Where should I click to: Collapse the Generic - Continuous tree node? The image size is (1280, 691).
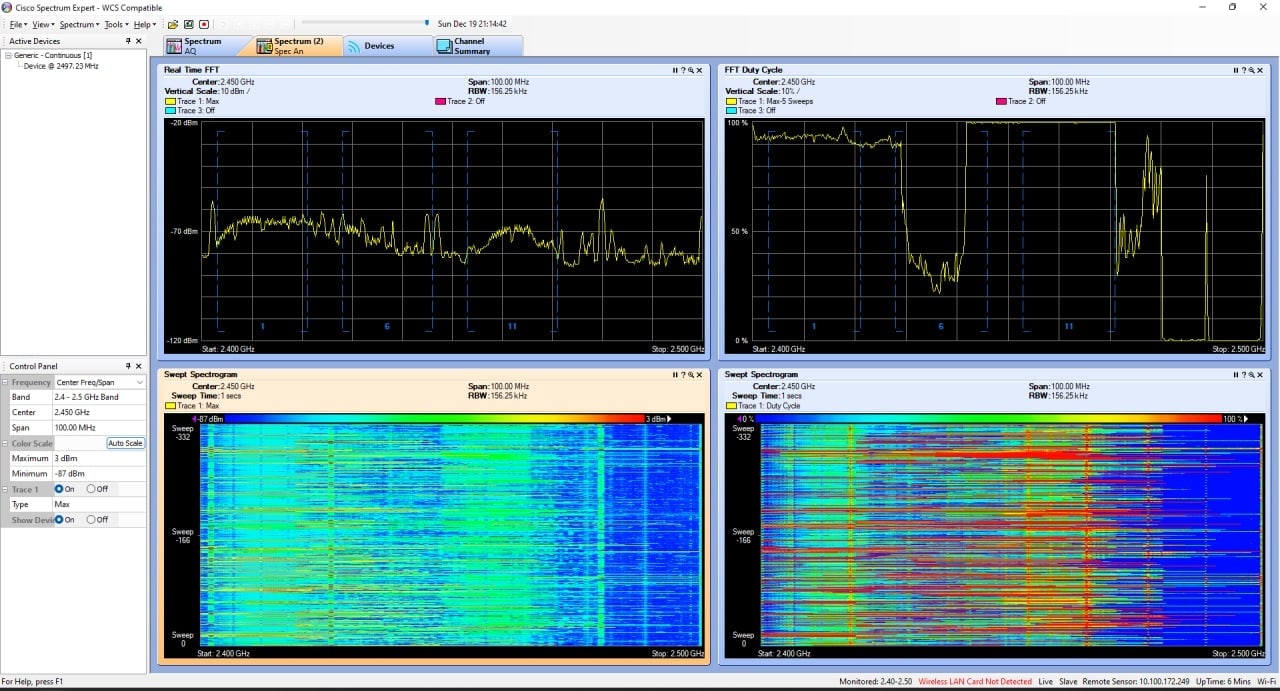[x=8, y=55]
